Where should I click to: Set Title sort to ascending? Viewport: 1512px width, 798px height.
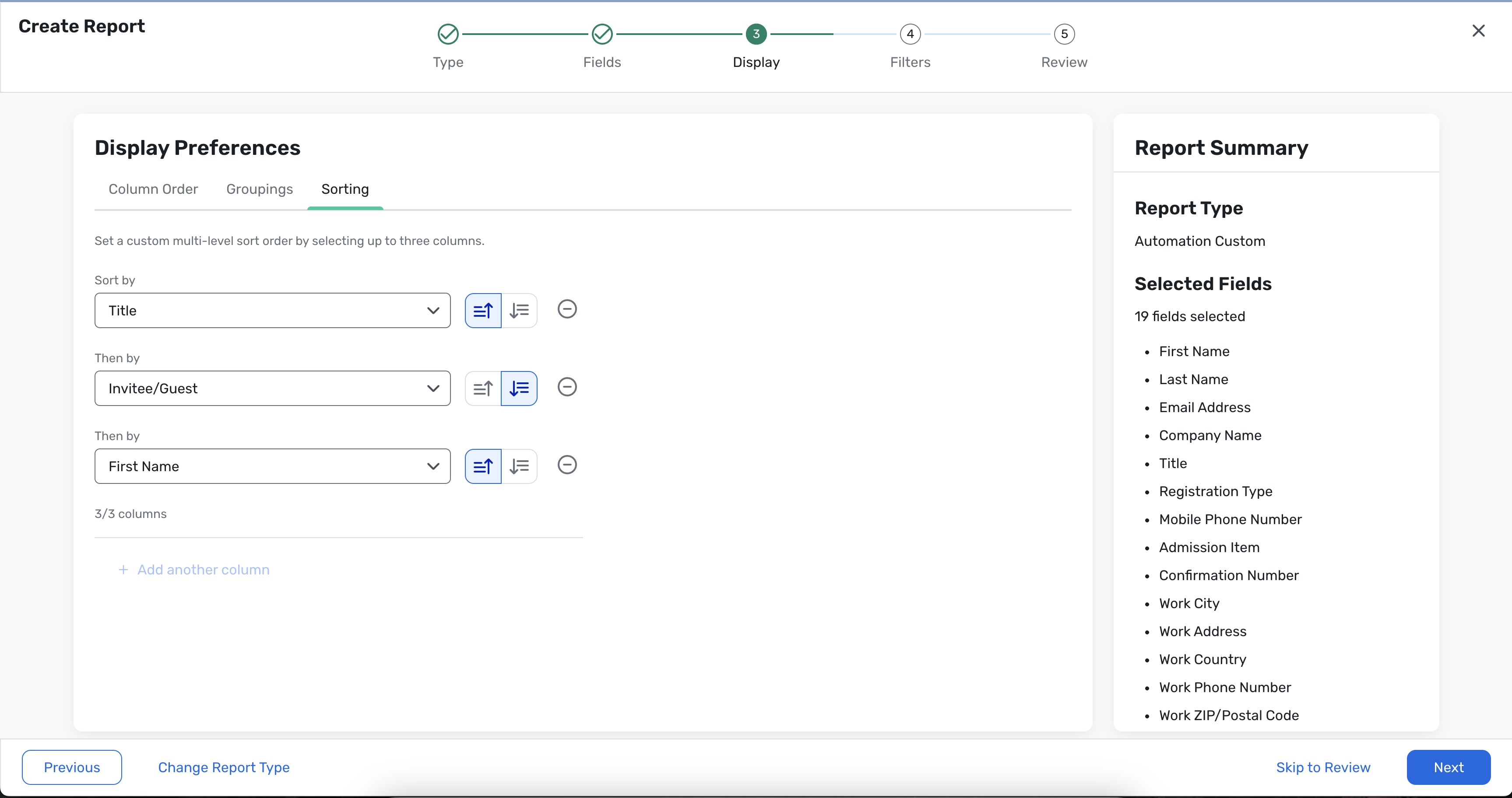(x=482, y=310)
